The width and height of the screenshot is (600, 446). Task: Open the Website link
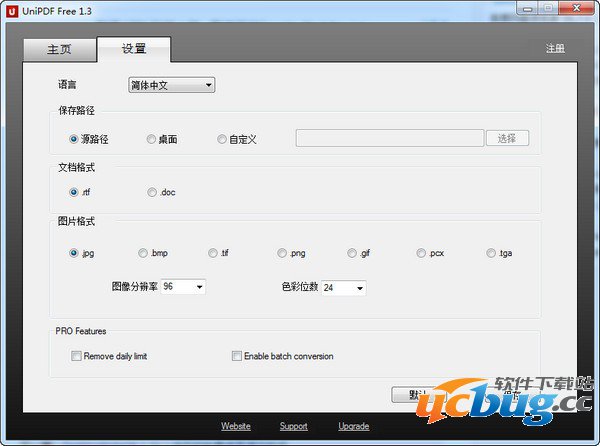coord(235,426)
